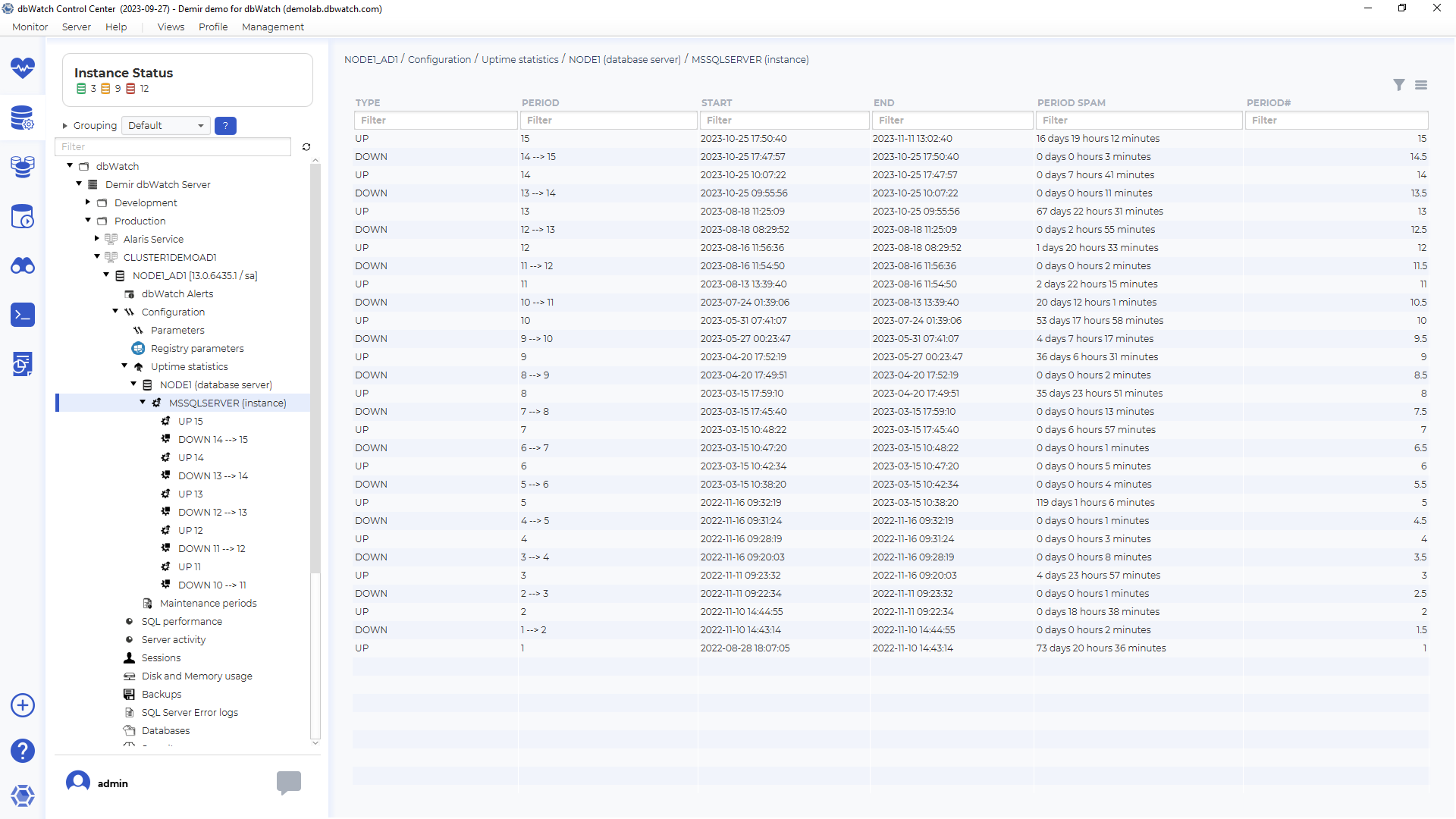Click NODE1 (database server) breadcrumb
Screen dimensions: 1456x819
coord(625,59)
